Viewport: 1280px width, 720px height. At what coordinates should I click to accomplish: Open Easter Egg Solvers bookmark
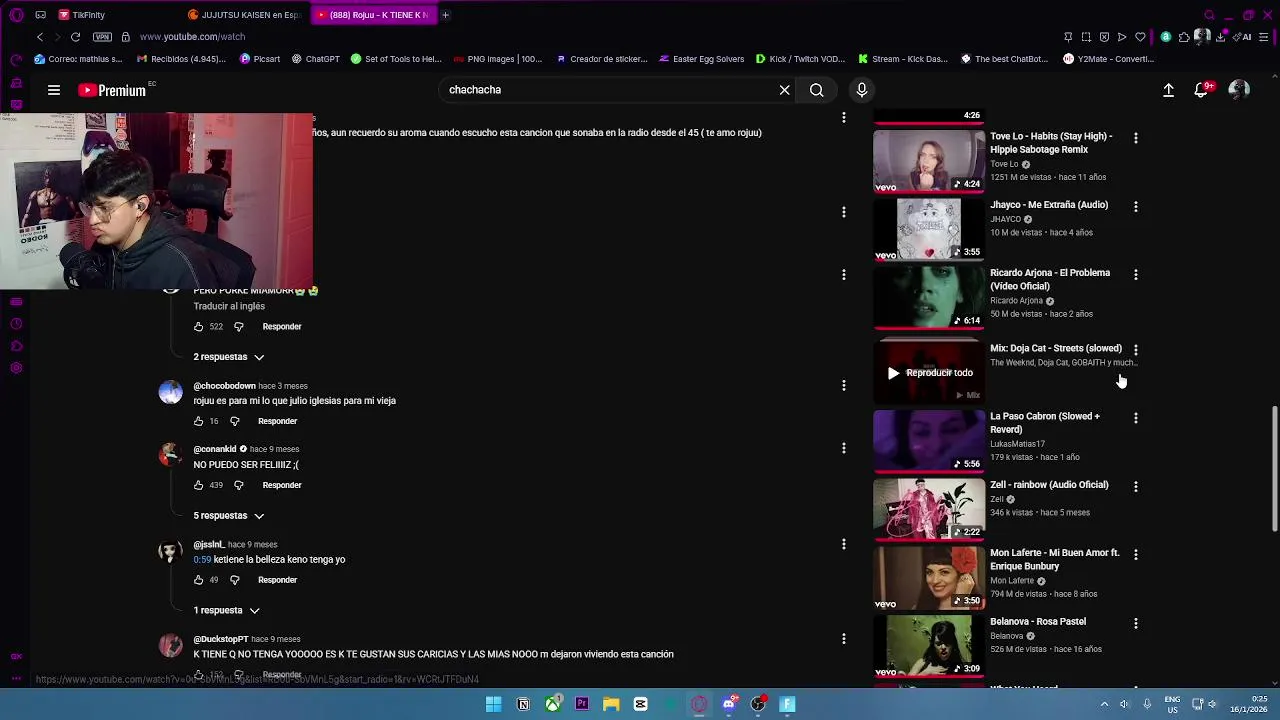point(701,59)
